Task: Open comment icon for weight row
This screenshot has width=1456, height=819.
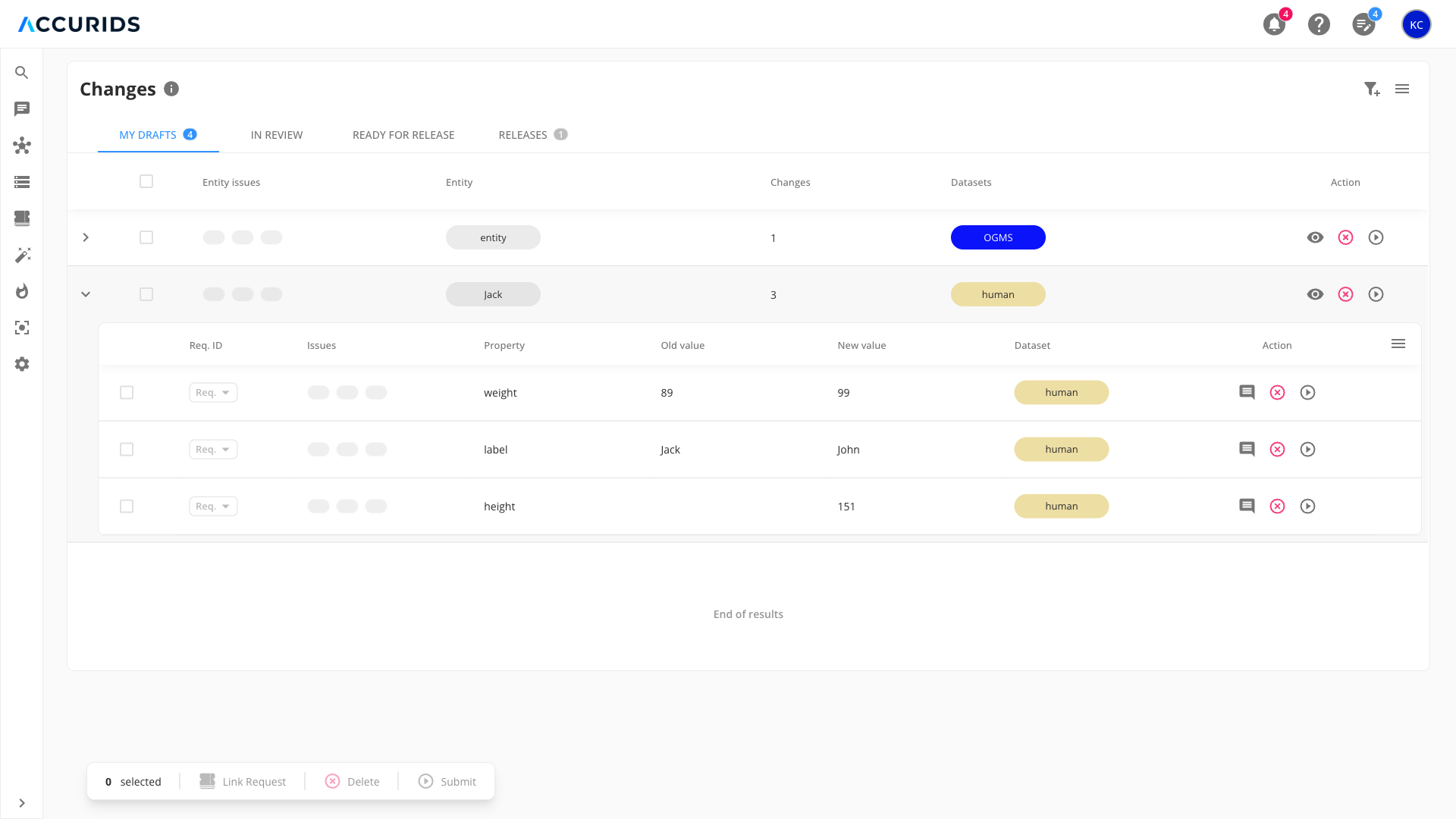Action: [x=1247, y=392]
